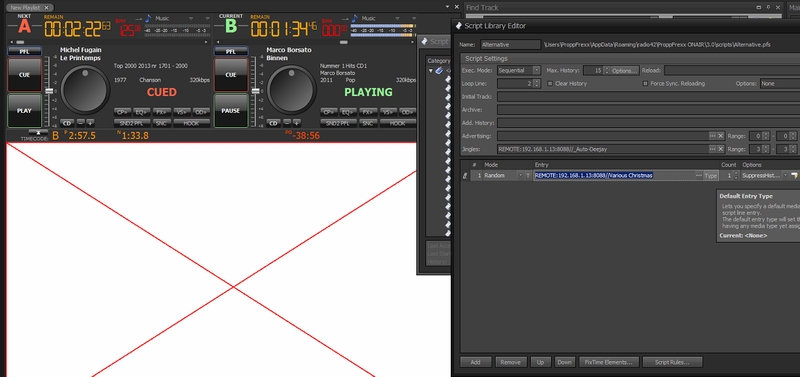Click the Remove button
The height and width of the screenshot is (377, 800).
point(511,362)
